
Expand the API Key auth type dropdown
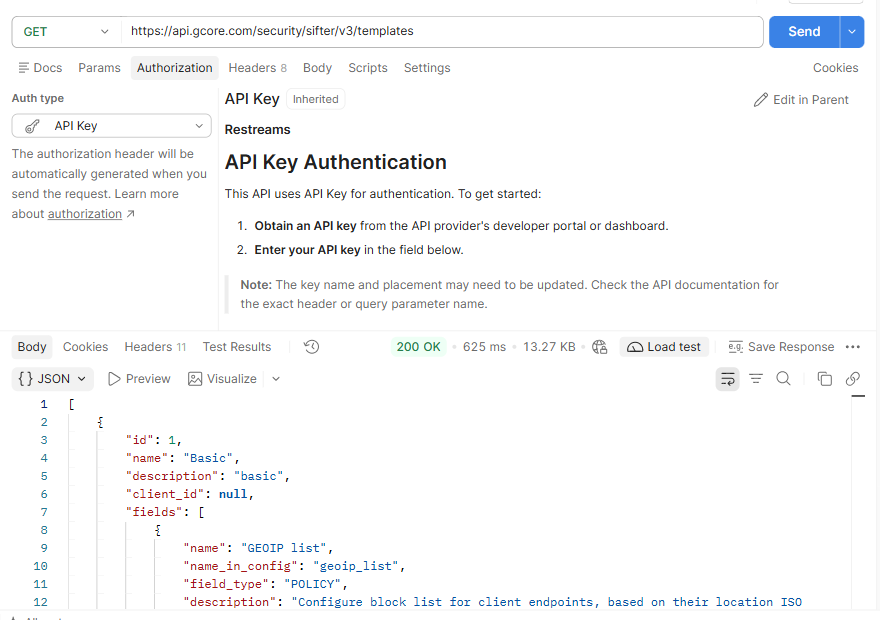(x=112, y=126)
